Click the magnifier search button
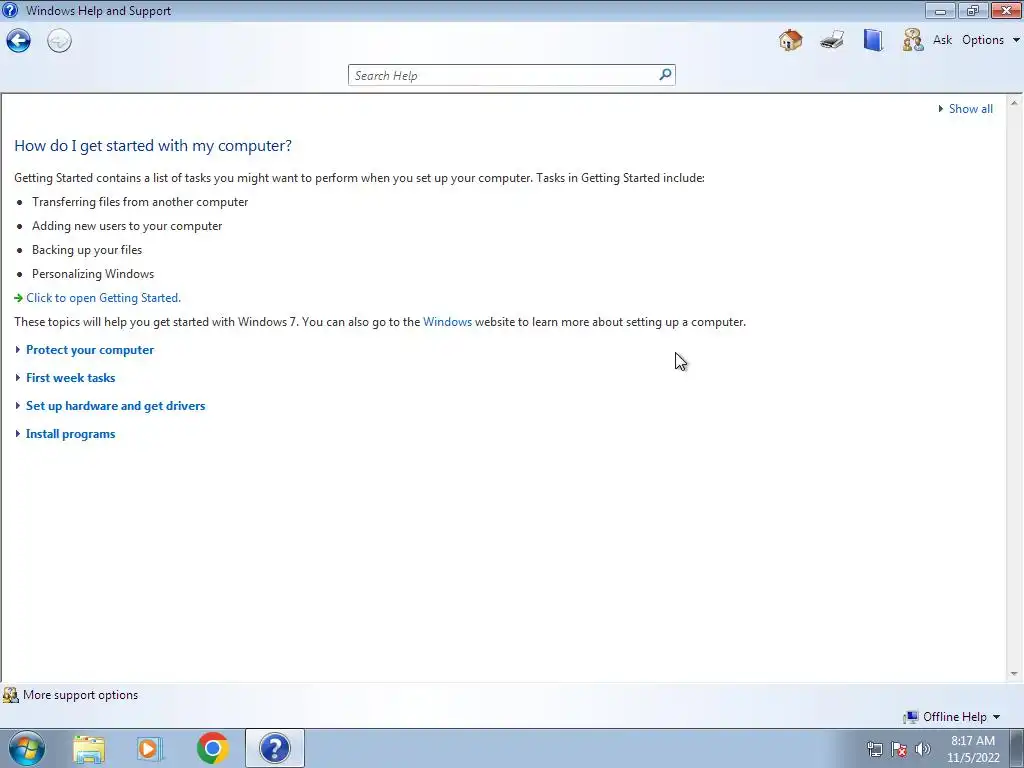Viewport: 1024px width, 768px height. tap(665, 74)
